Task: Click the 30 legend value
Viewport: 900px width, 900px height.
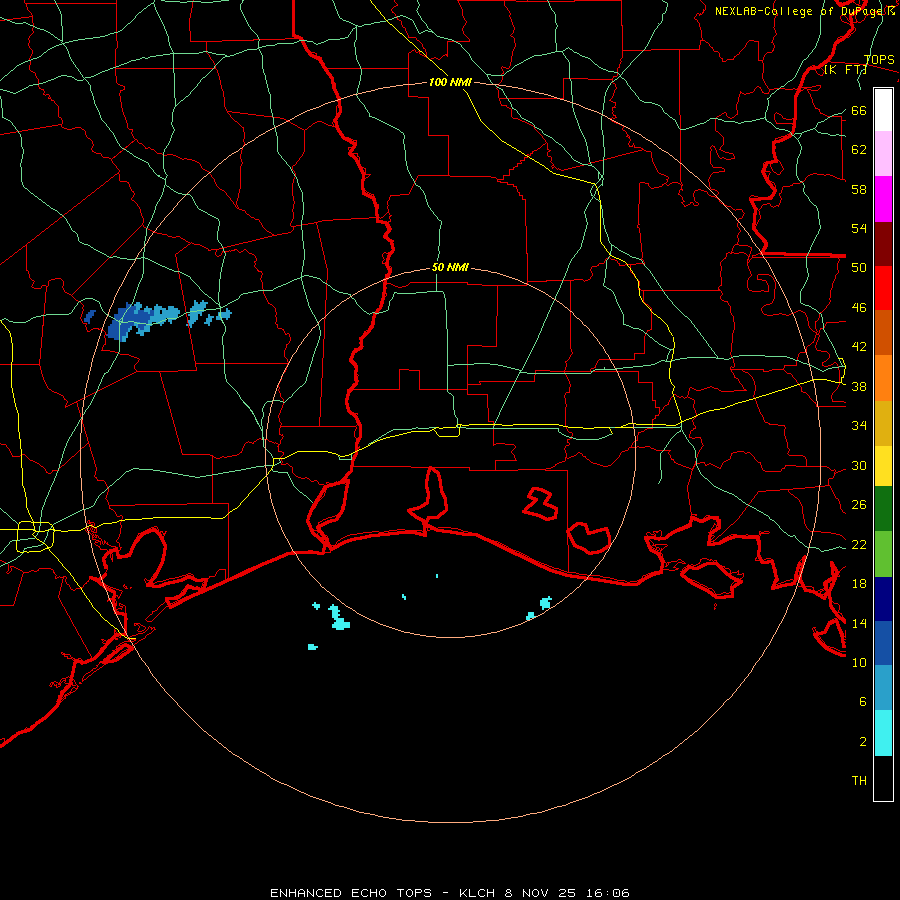Action: click(859, 465)
